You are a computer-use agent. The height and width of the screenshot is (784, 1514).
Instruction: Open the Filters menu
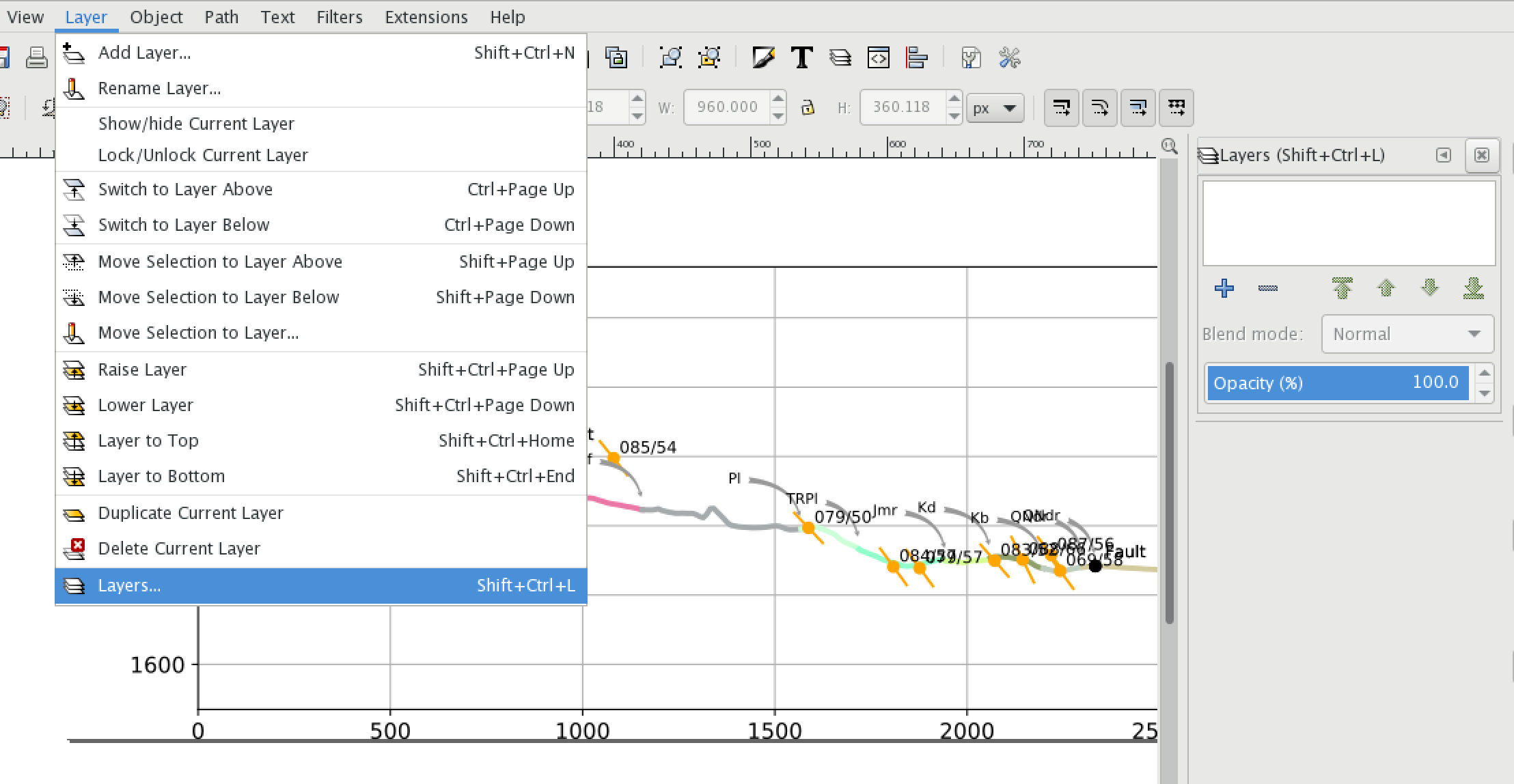[x=339, y=17]
